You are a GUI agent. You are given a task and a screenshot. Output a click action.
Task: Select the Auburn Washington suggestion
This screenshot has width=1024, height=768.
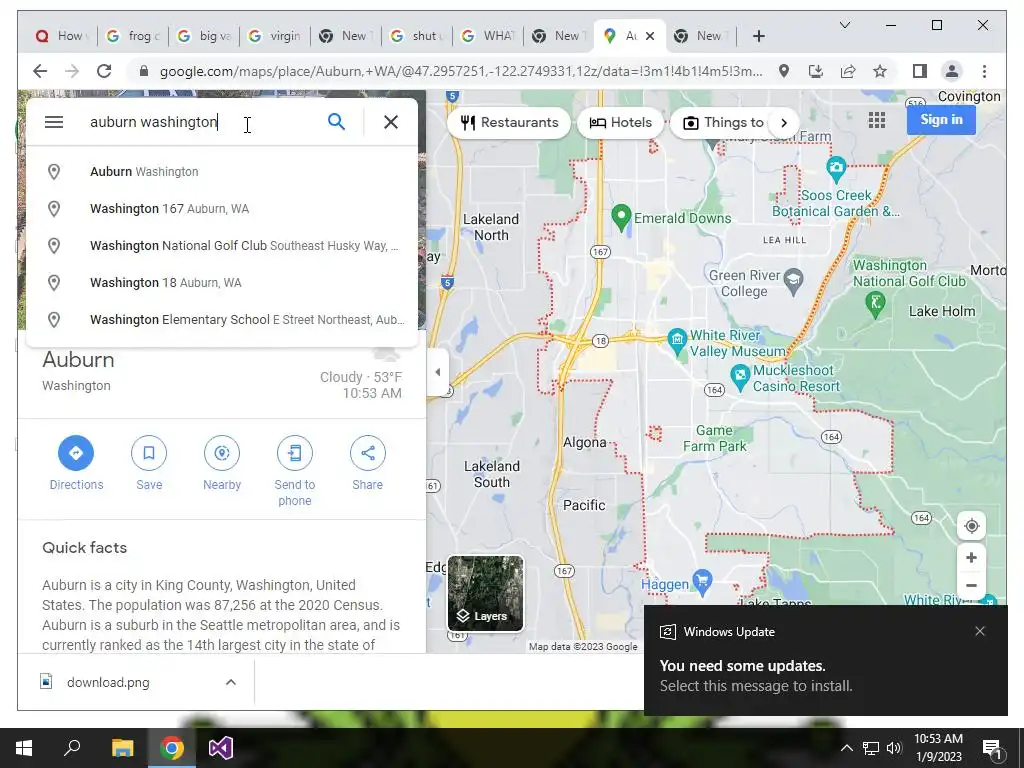(221, 172)
